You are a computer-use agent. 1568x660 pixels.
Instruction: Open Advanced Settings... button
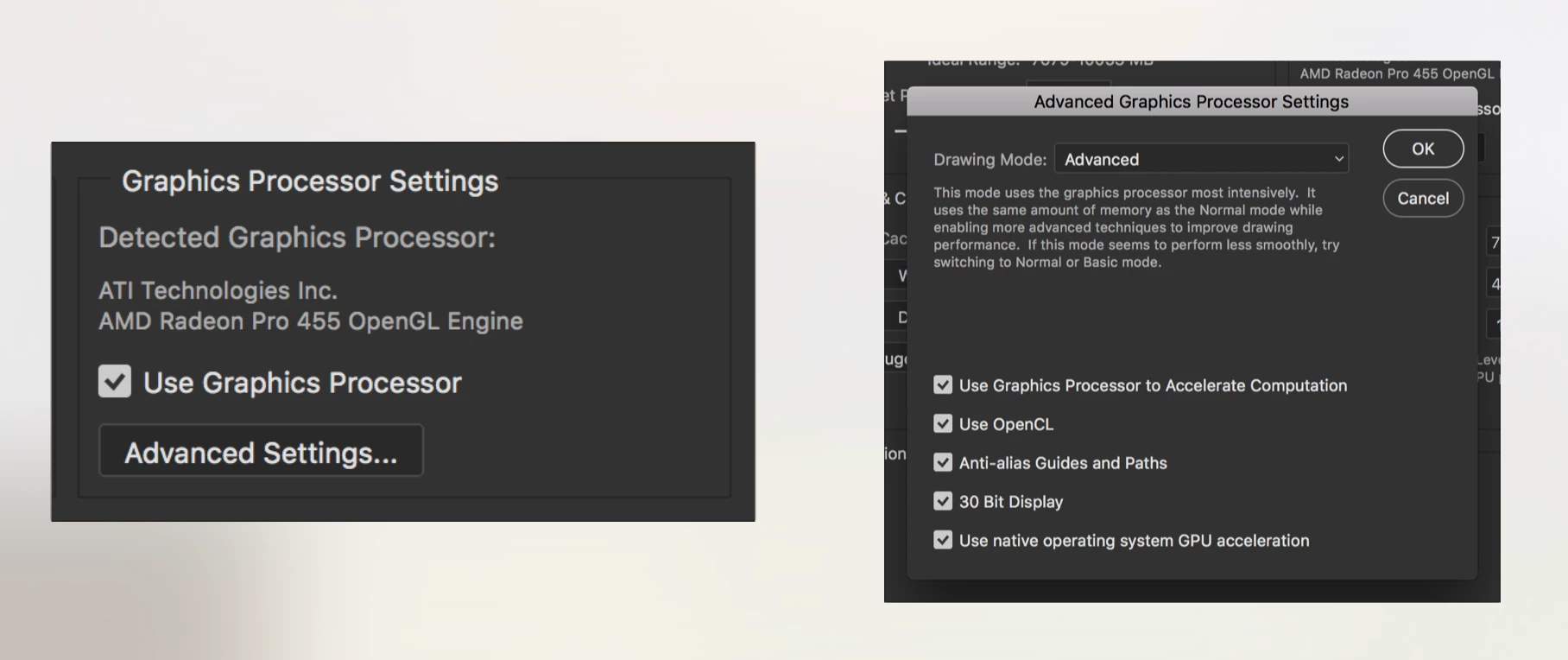click(x=261, y=450)
